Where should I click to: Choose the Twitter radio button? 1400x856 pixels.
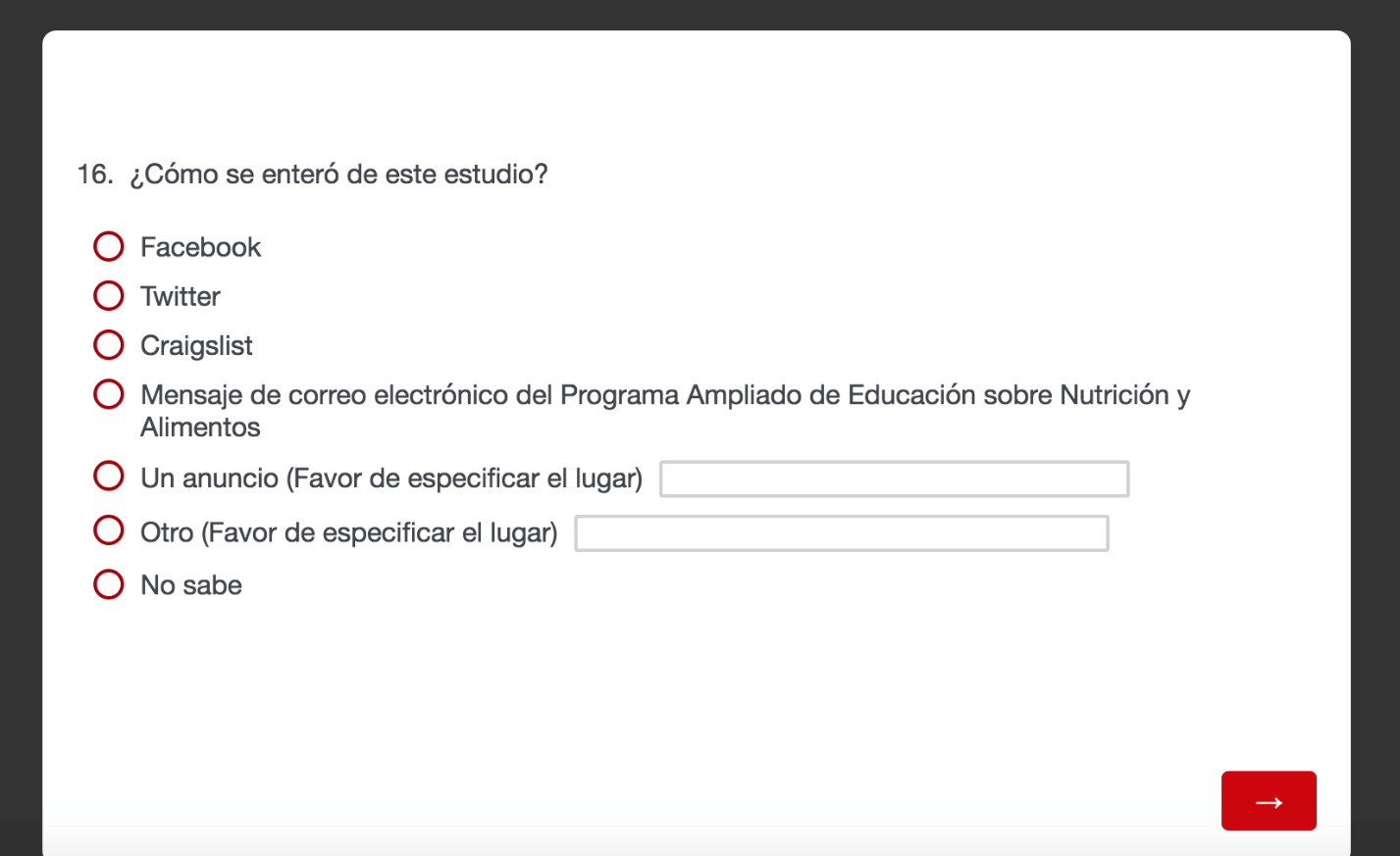(109, 295)
